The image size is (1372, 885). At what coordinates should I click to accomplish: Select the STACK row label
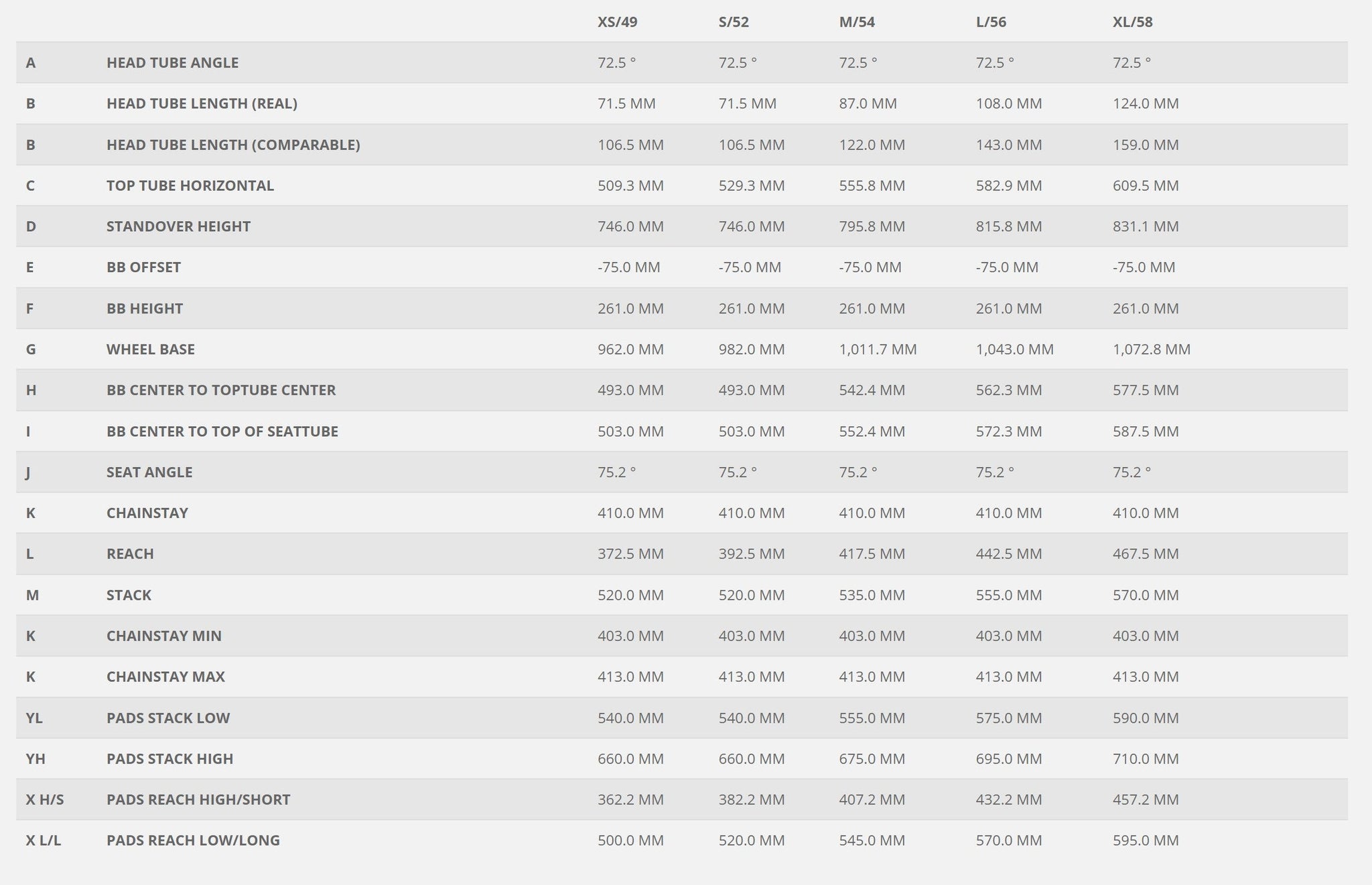point(129,595)
